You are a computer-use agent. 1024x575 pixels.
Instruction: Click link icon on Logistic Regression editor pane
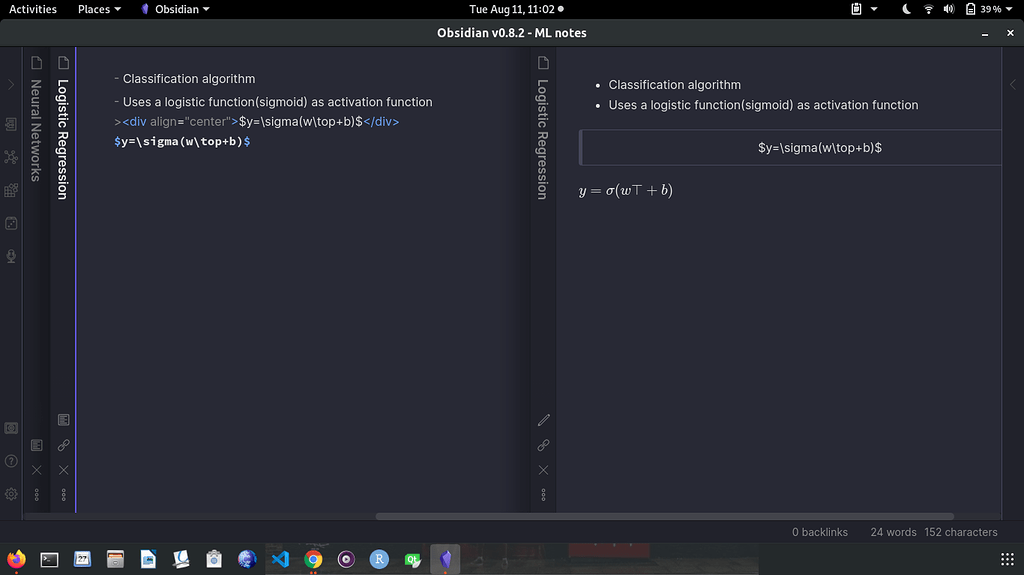coord(63,445)
